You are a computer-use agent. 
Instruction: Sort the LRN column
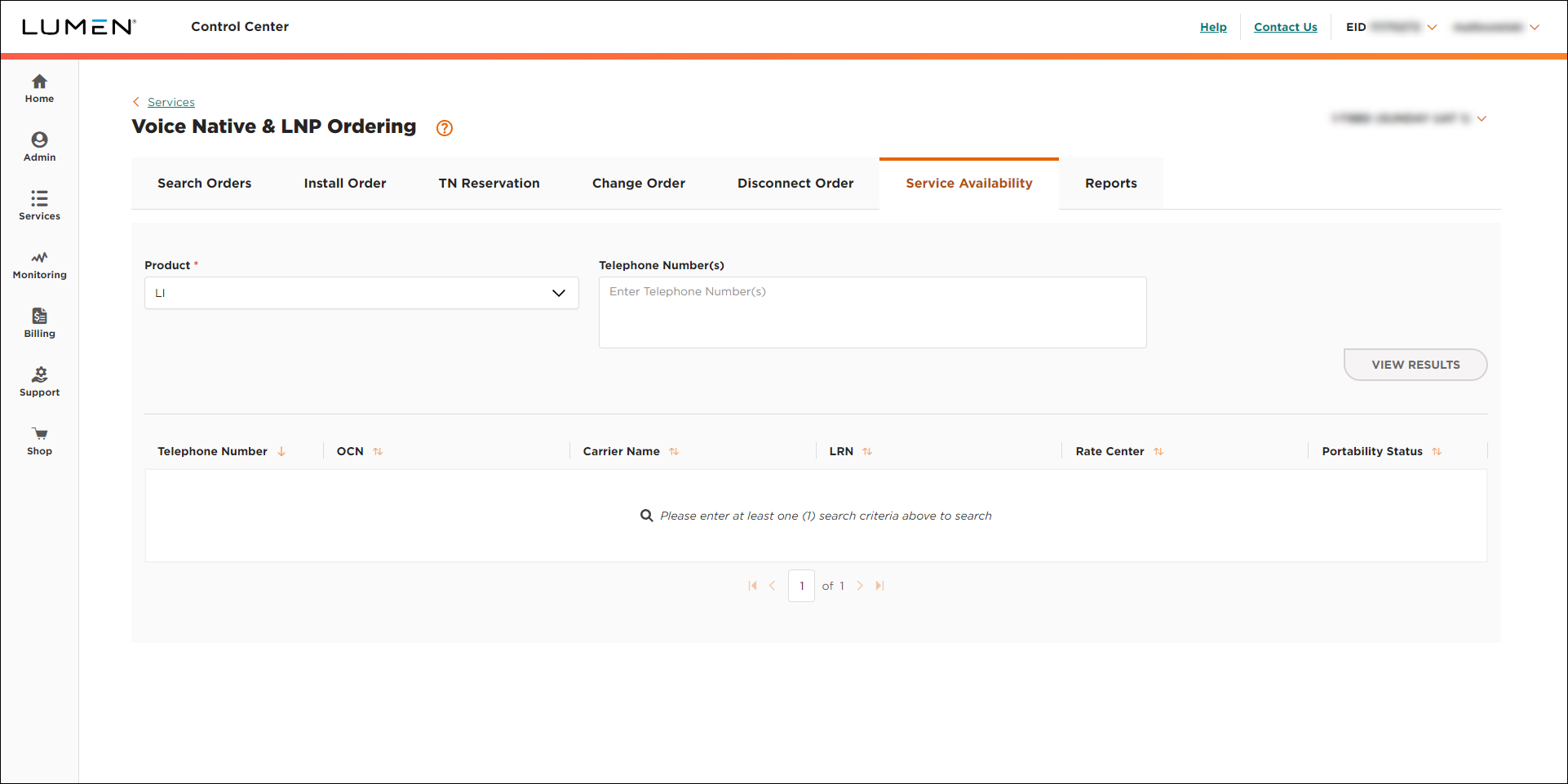click(x=867, y=451)
